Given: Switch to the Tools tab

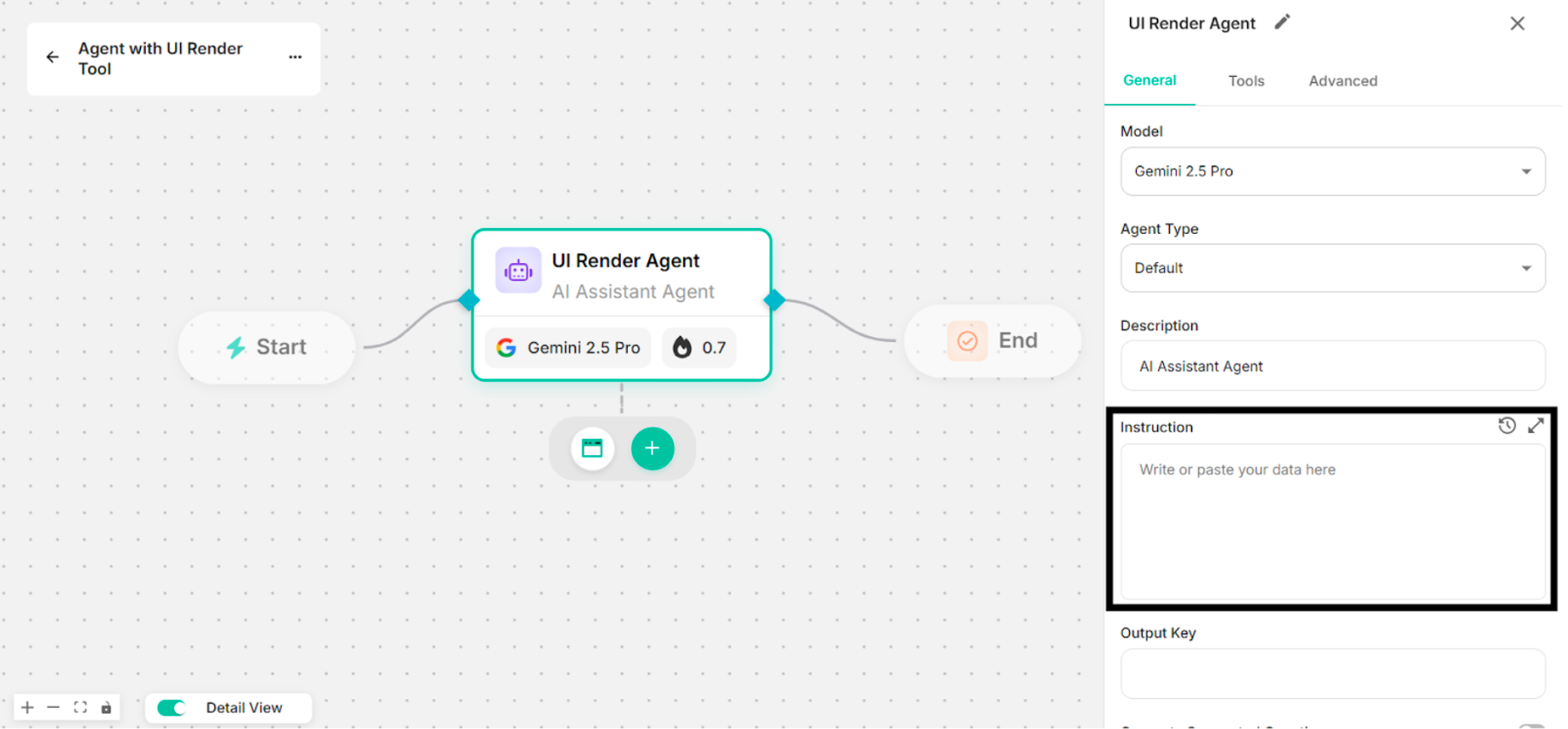Looking at the screenshot, I should point(1246,81).
